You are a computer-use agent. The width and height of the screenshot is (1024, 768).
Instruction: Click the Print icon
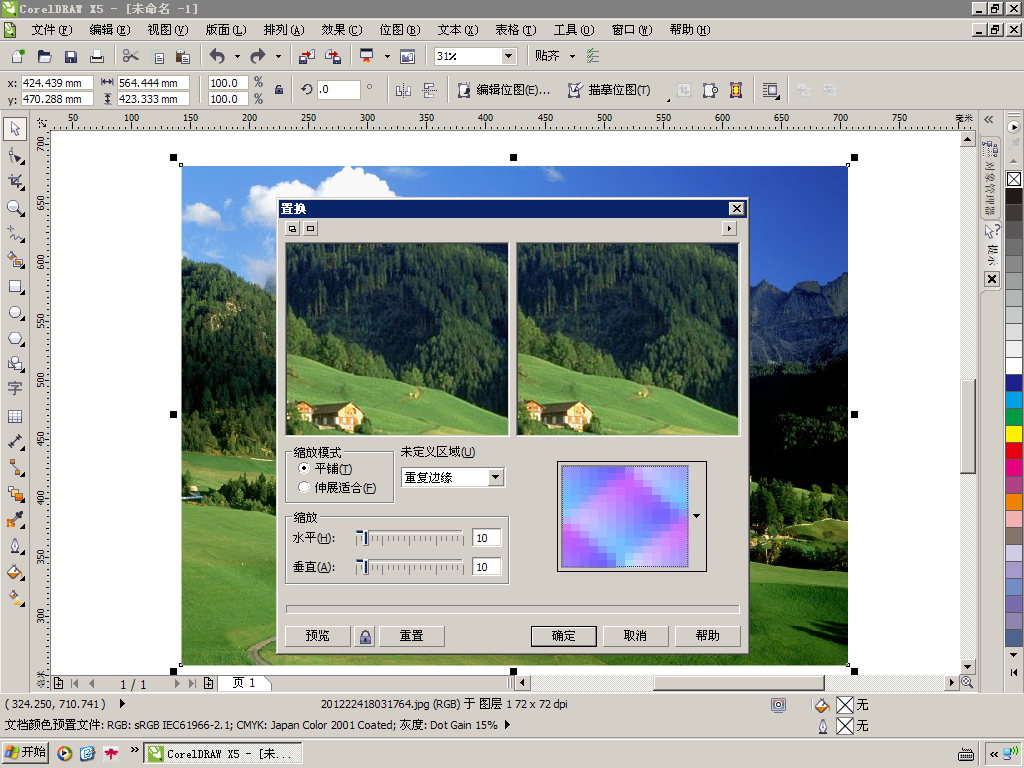point(97,56)
